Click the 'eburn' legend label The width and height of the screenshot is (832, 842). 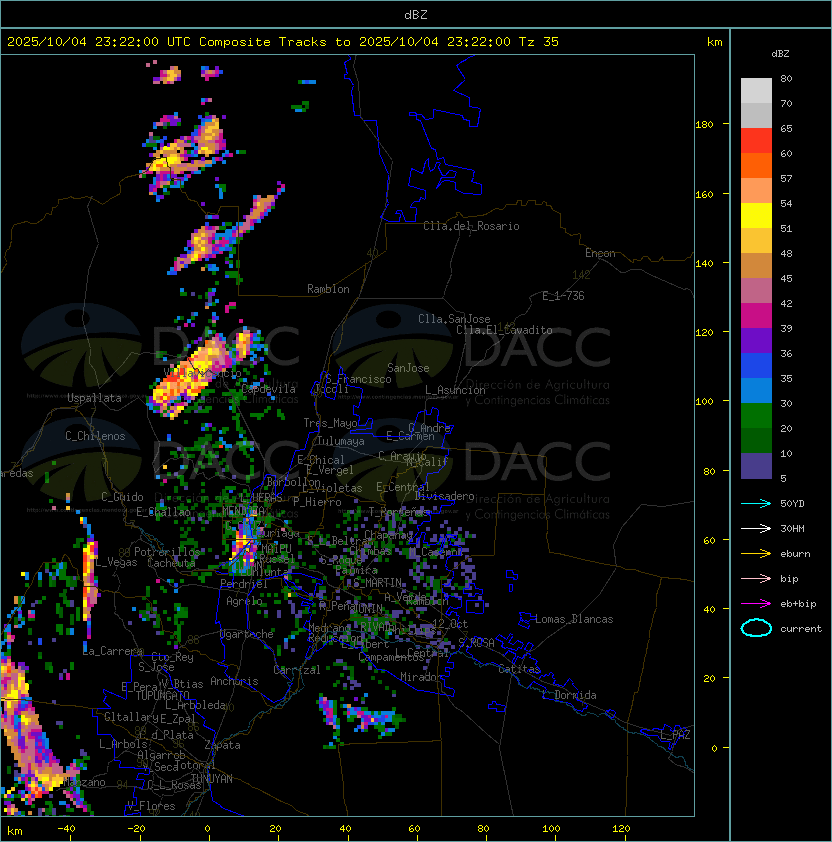795,554
